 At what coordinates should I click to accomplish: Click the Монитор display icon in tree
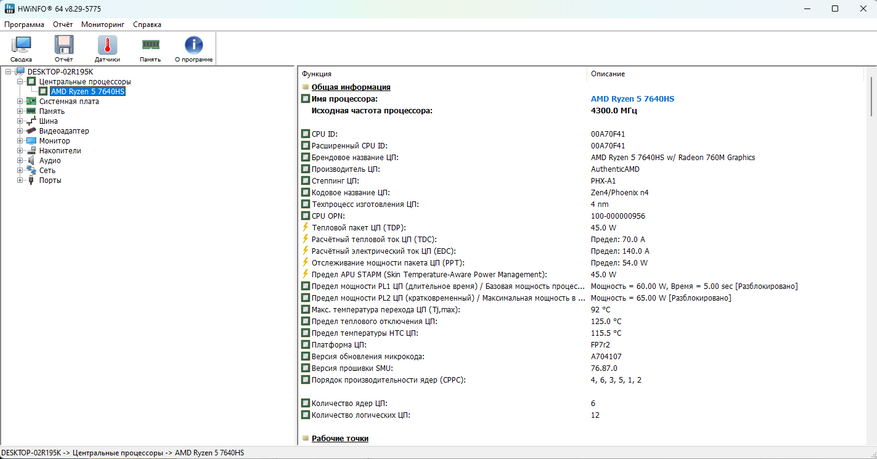[x=31, y=141]
